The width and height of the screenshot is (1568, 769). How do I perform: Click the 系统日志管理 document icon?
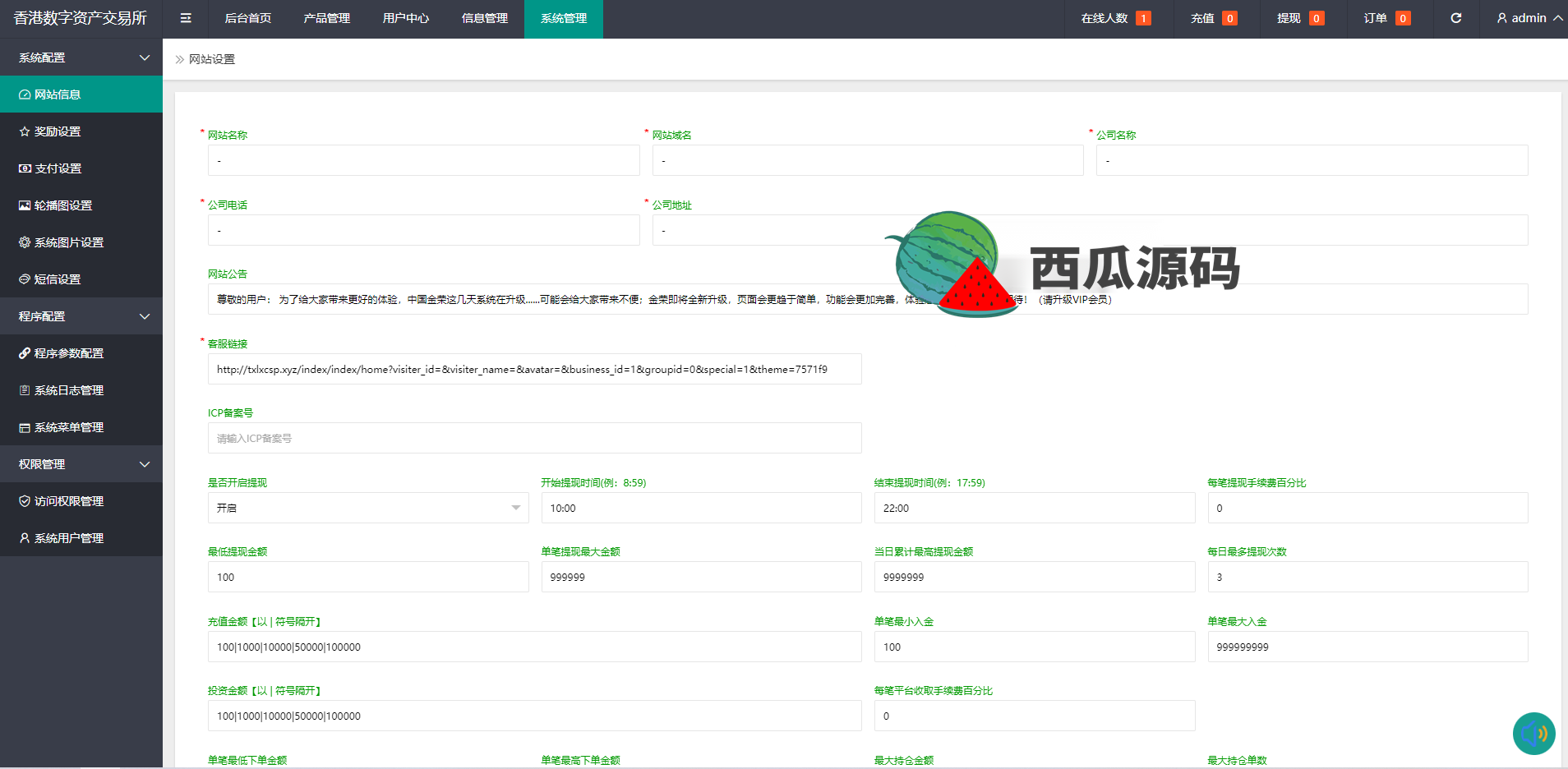[x=25, y=390]
